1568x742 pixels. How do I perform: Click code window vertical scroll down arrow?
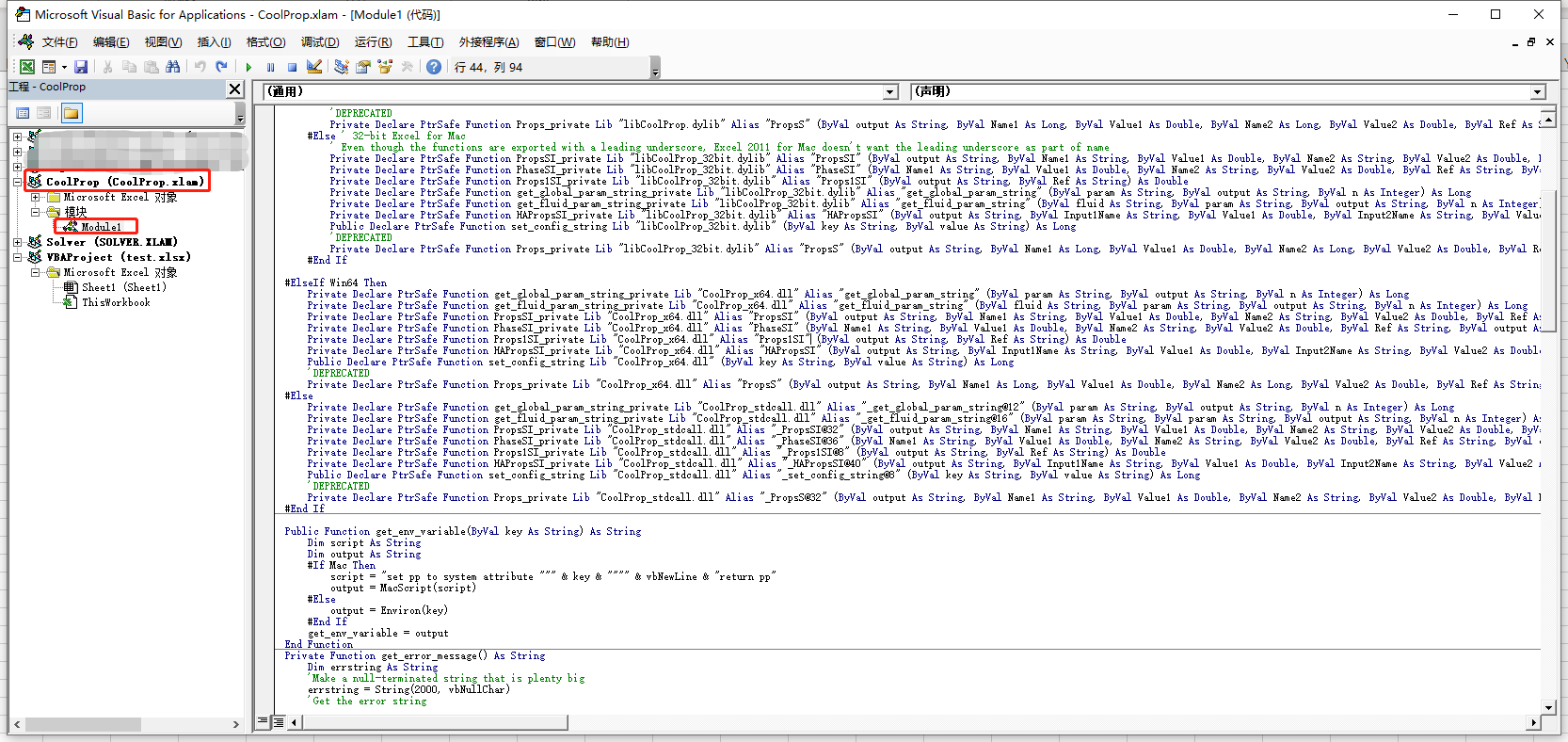[1549, 707]
